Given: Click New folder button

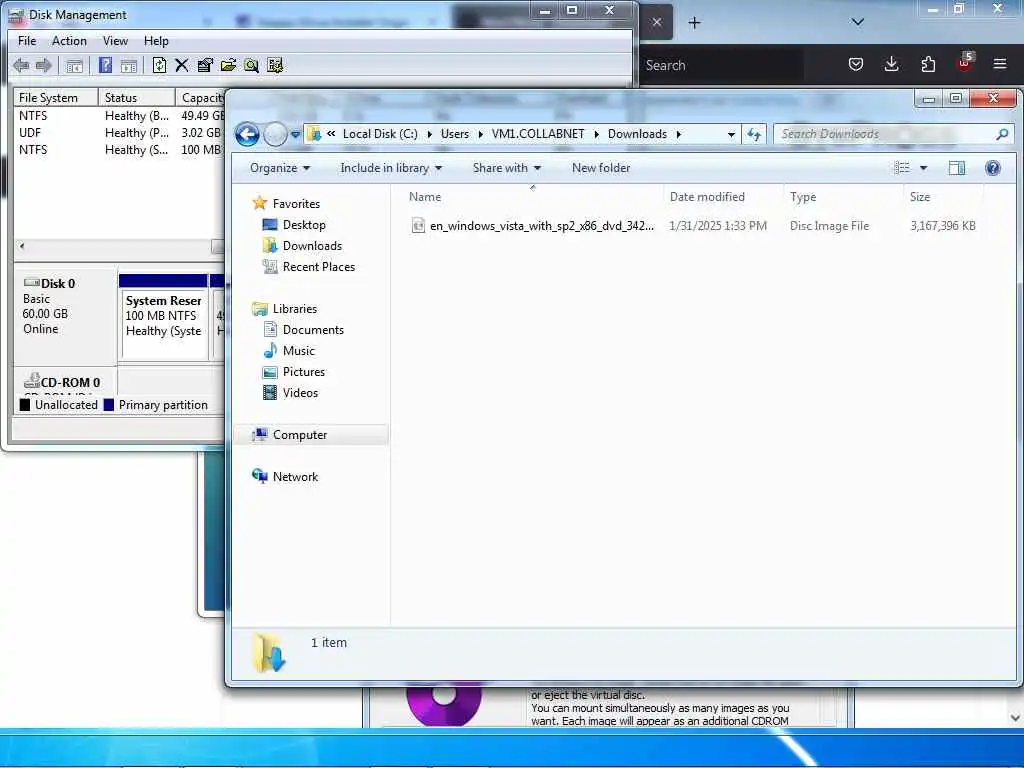Looking at the screenshot, I should point(601,168).
